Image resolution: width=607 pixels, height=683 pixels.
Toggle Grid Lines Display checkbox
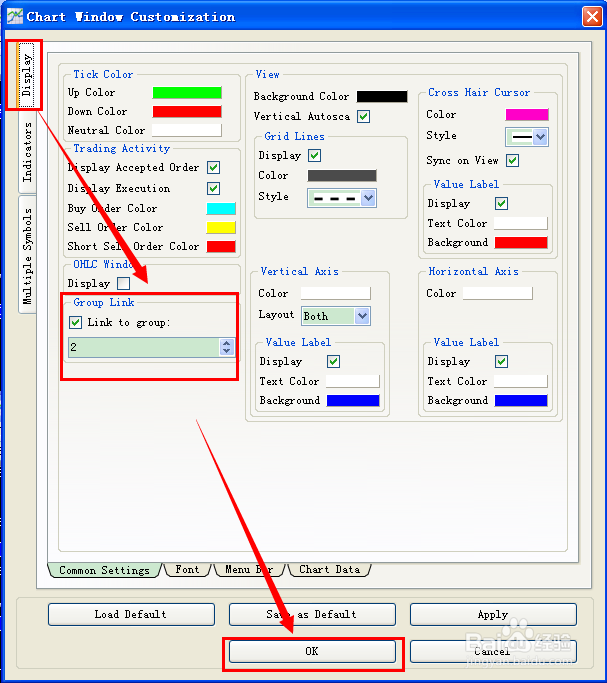pos(314,156)
